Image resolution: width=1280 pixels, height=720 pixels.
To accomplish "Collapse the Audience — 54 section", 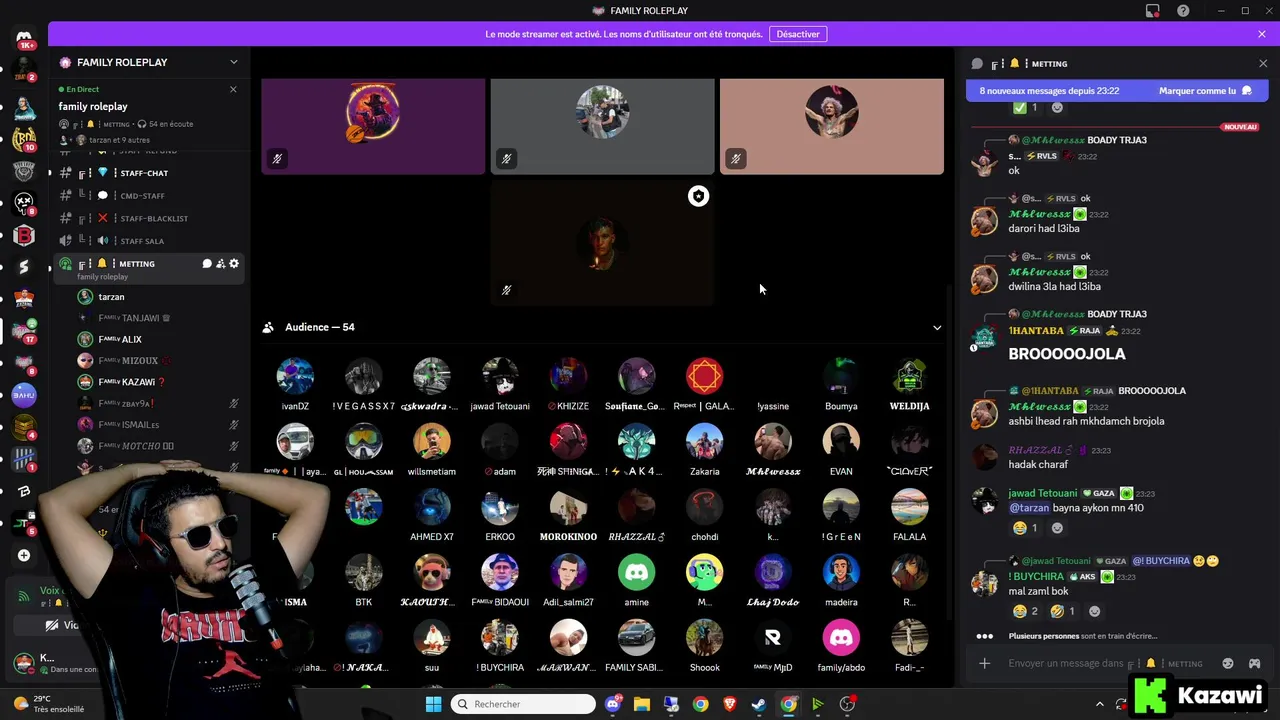I will (937, 327).
